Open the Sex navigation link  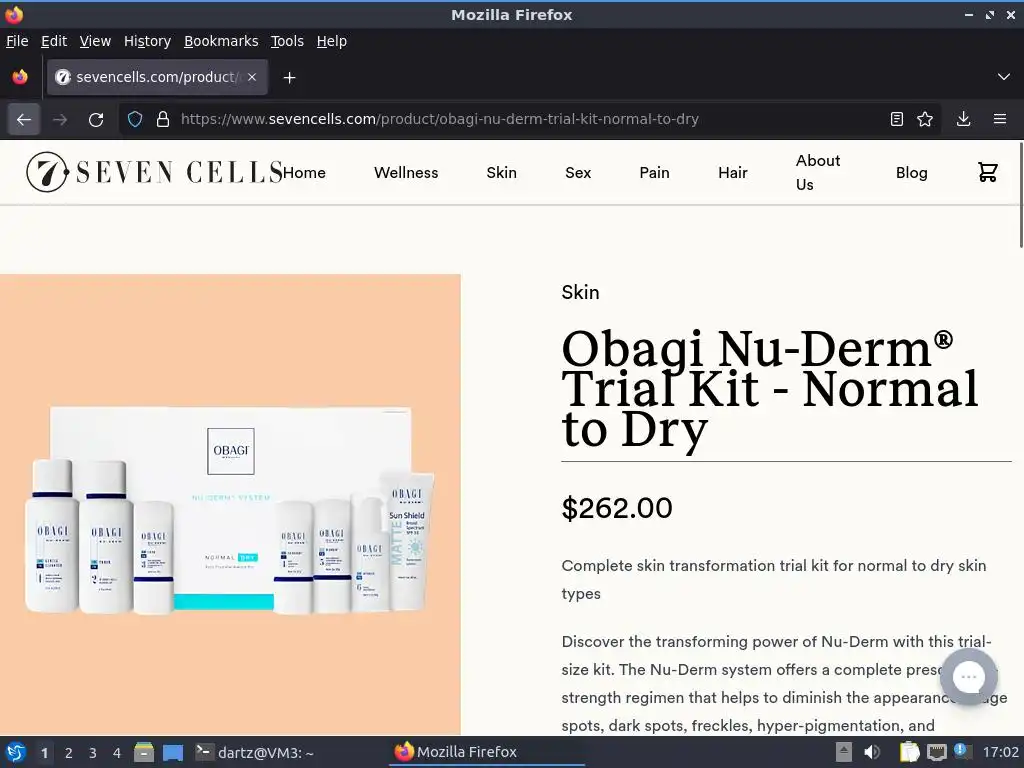coord(578,172)
